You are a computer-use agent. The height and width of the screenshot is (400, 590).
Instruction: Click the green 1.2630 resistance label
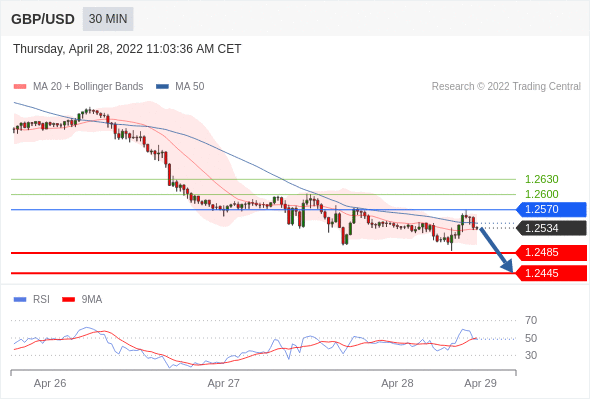pos(541,179)
